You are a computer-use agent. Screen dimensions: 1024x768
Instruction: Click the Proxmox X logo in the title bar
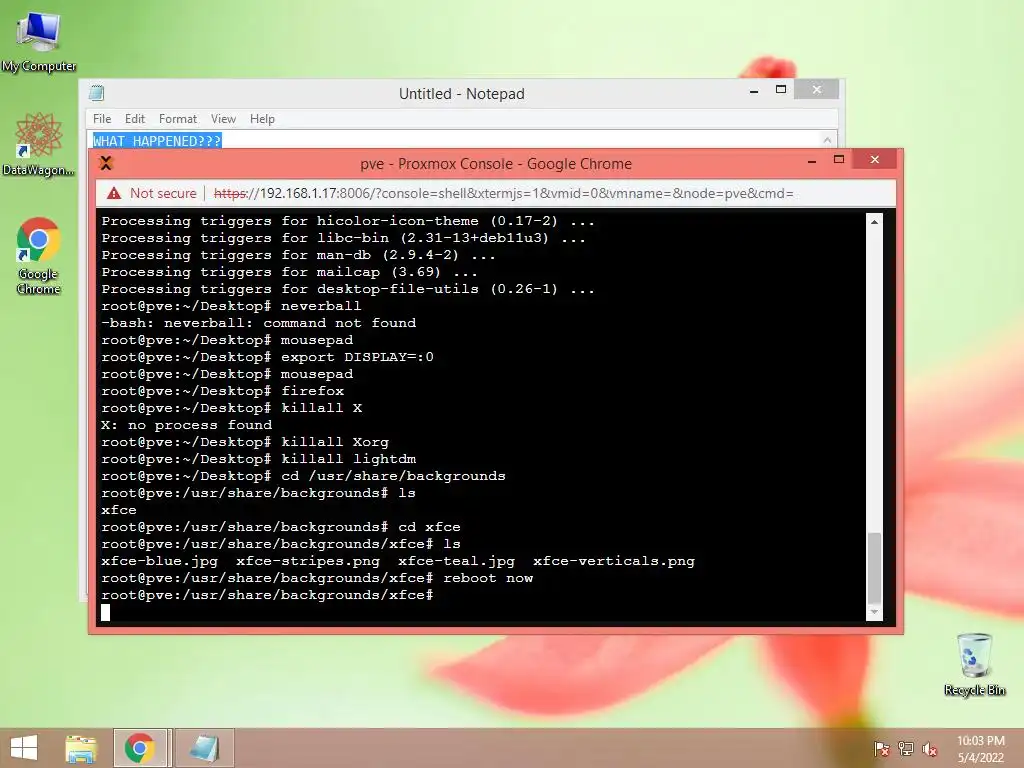click(106, 163)
